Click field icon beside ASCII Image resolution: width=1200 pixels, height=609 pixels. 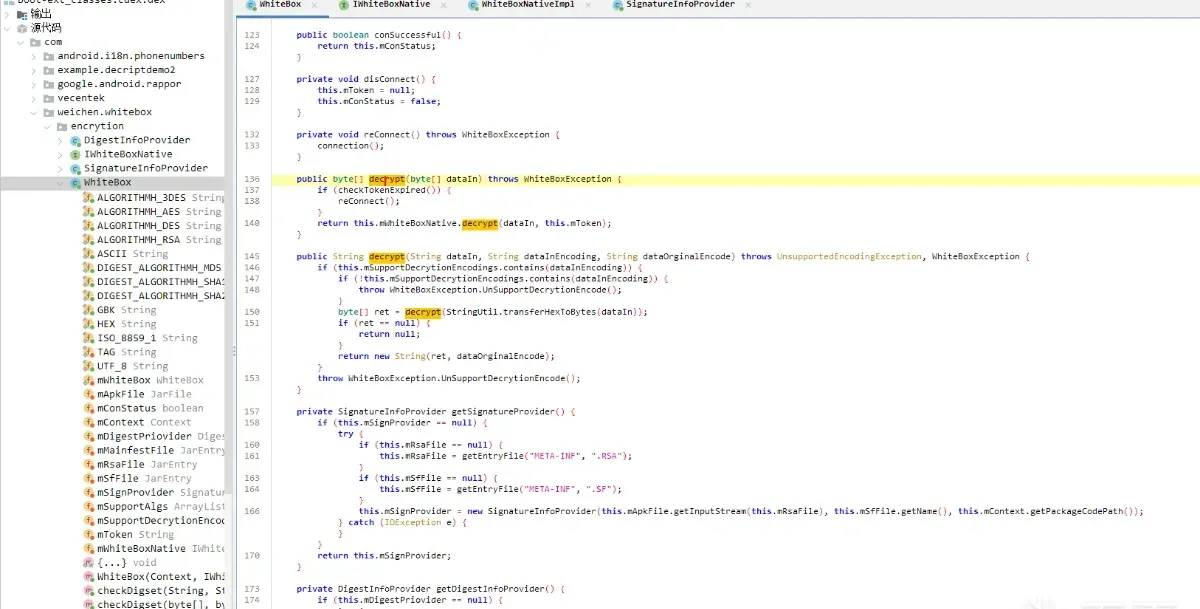tap(88, 254)
